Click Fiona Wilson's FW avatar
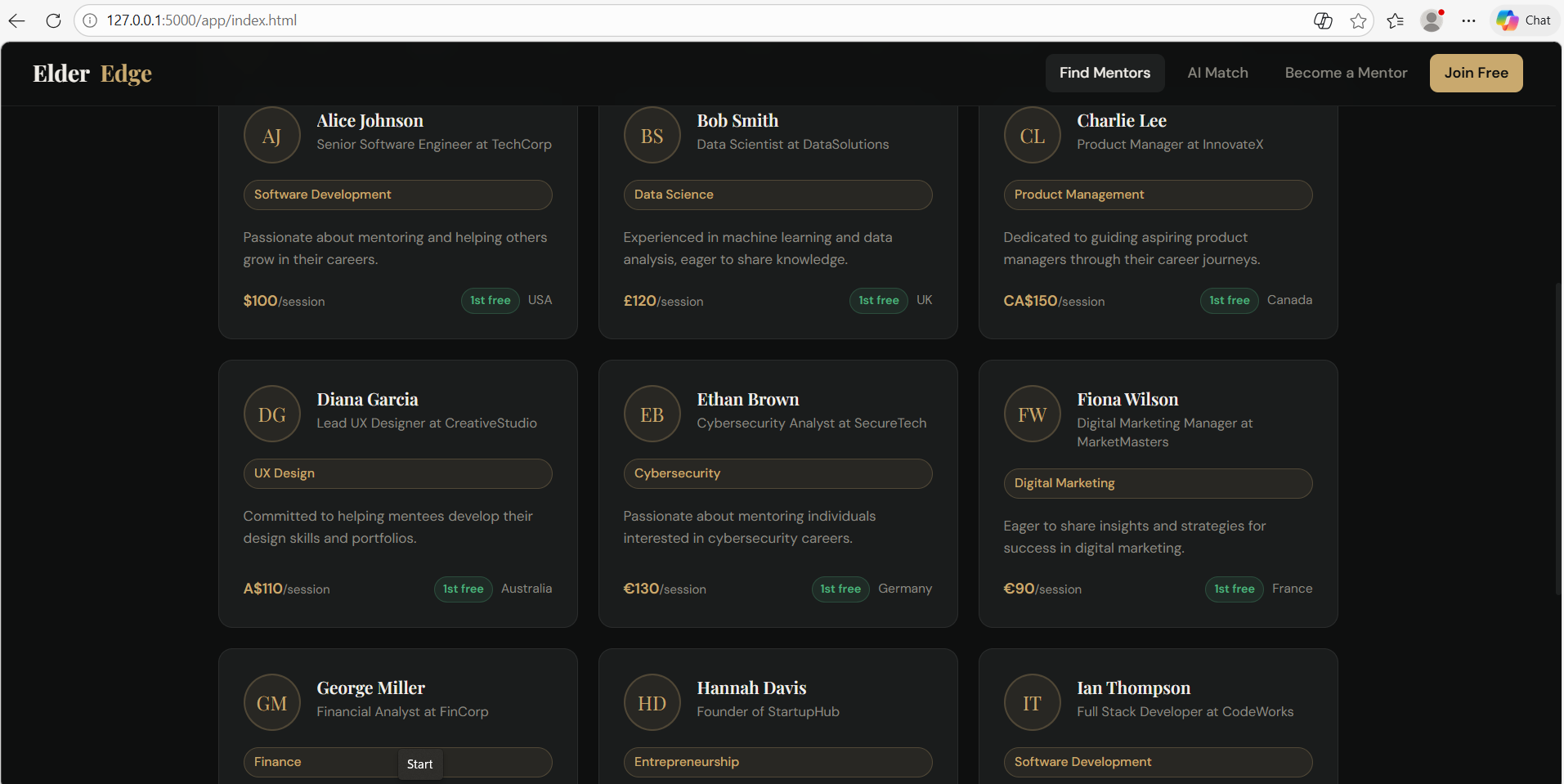The height and width of the screenshot is (784, 1564). coord(1032,414)
